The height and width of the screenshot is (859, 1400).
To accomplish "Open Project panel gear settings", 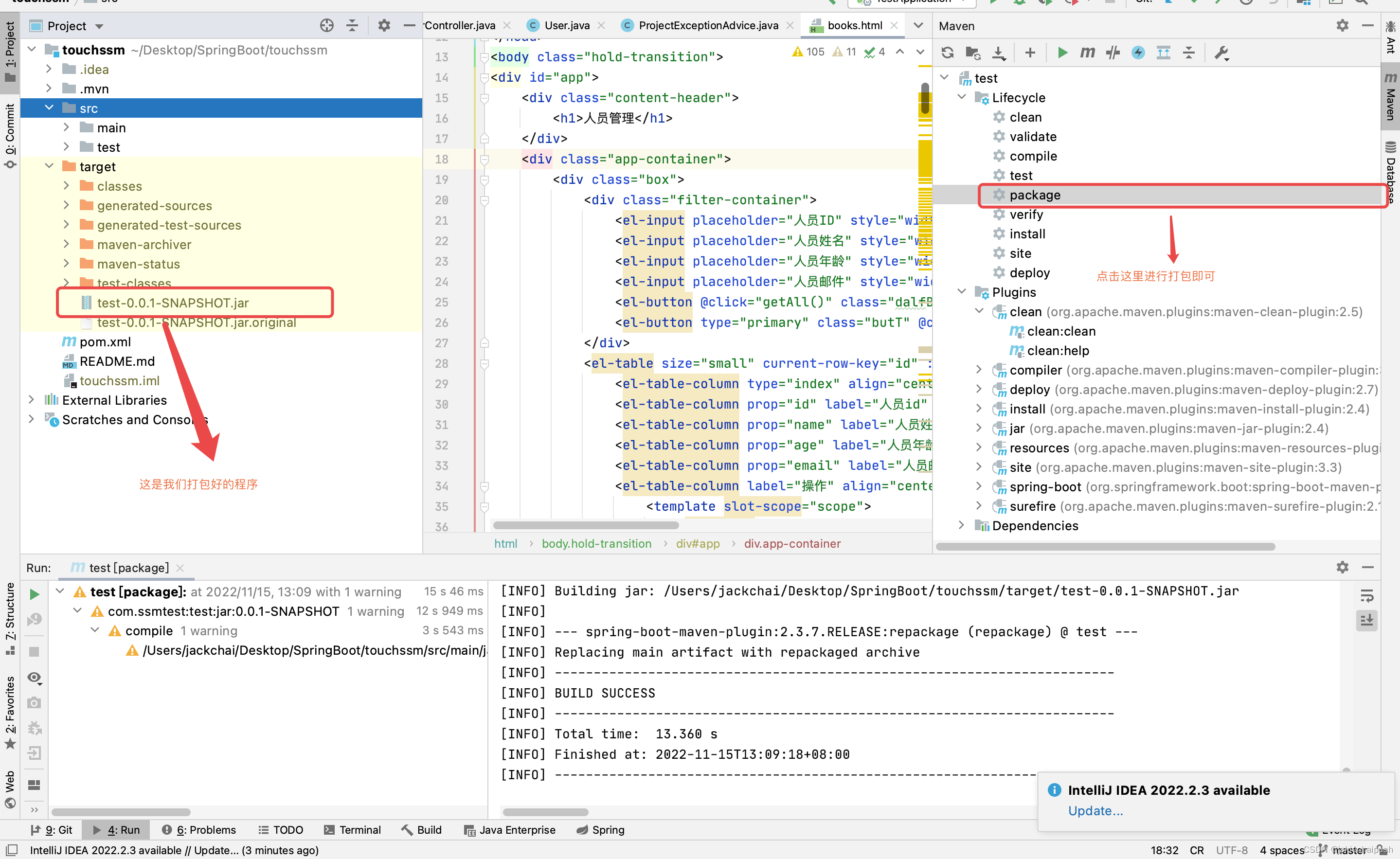I will tap(384, 26).
